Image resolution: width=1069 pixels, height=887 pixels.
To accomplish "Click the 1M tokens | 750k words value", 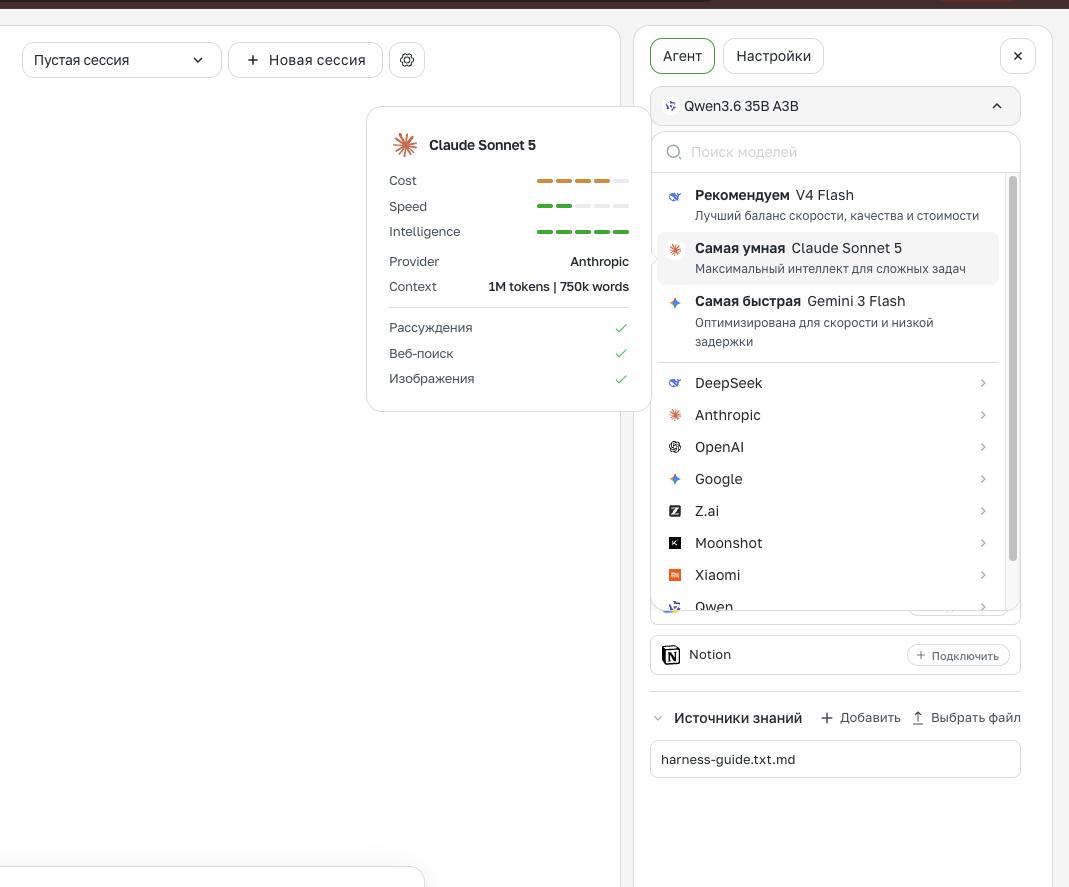I will 558,287.
